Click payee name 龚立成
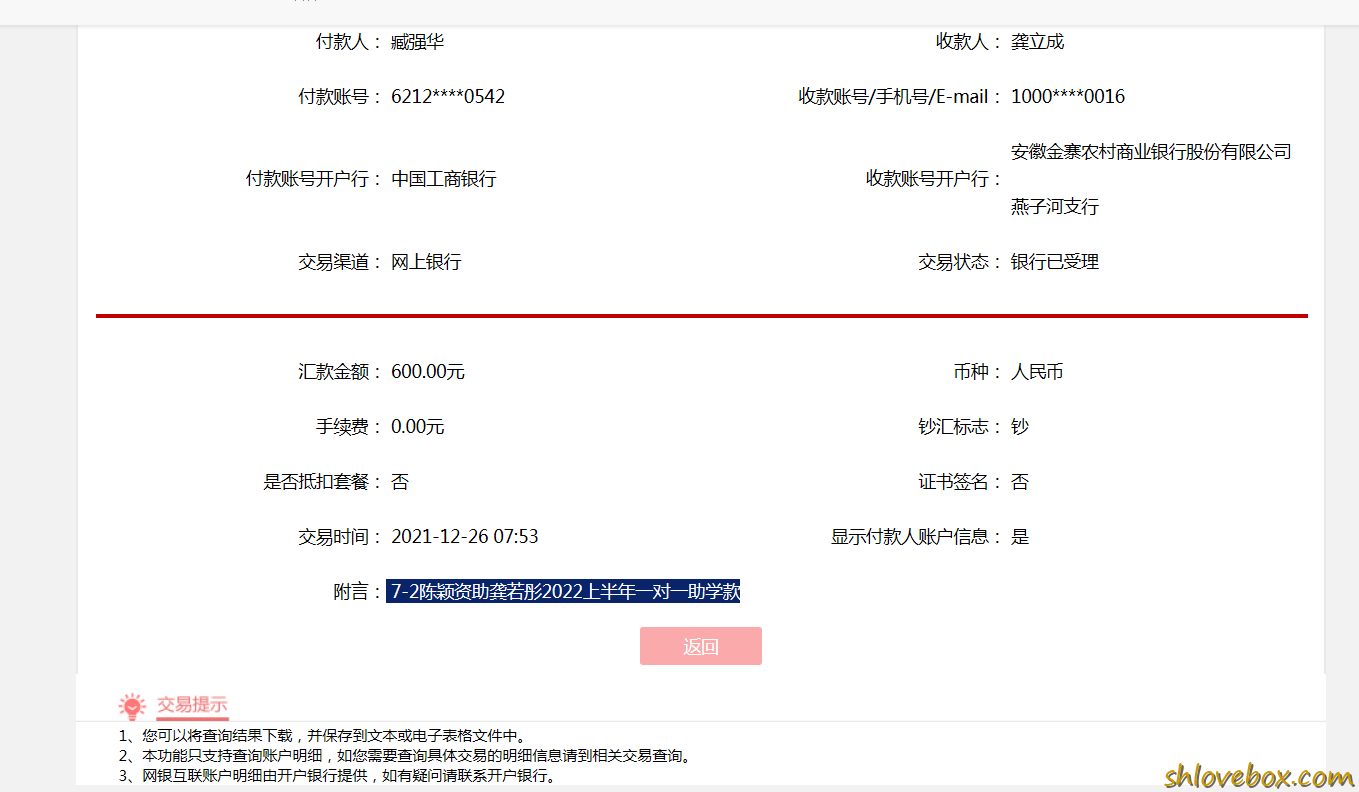The image size is (1359, 792). coord(1038,42)
